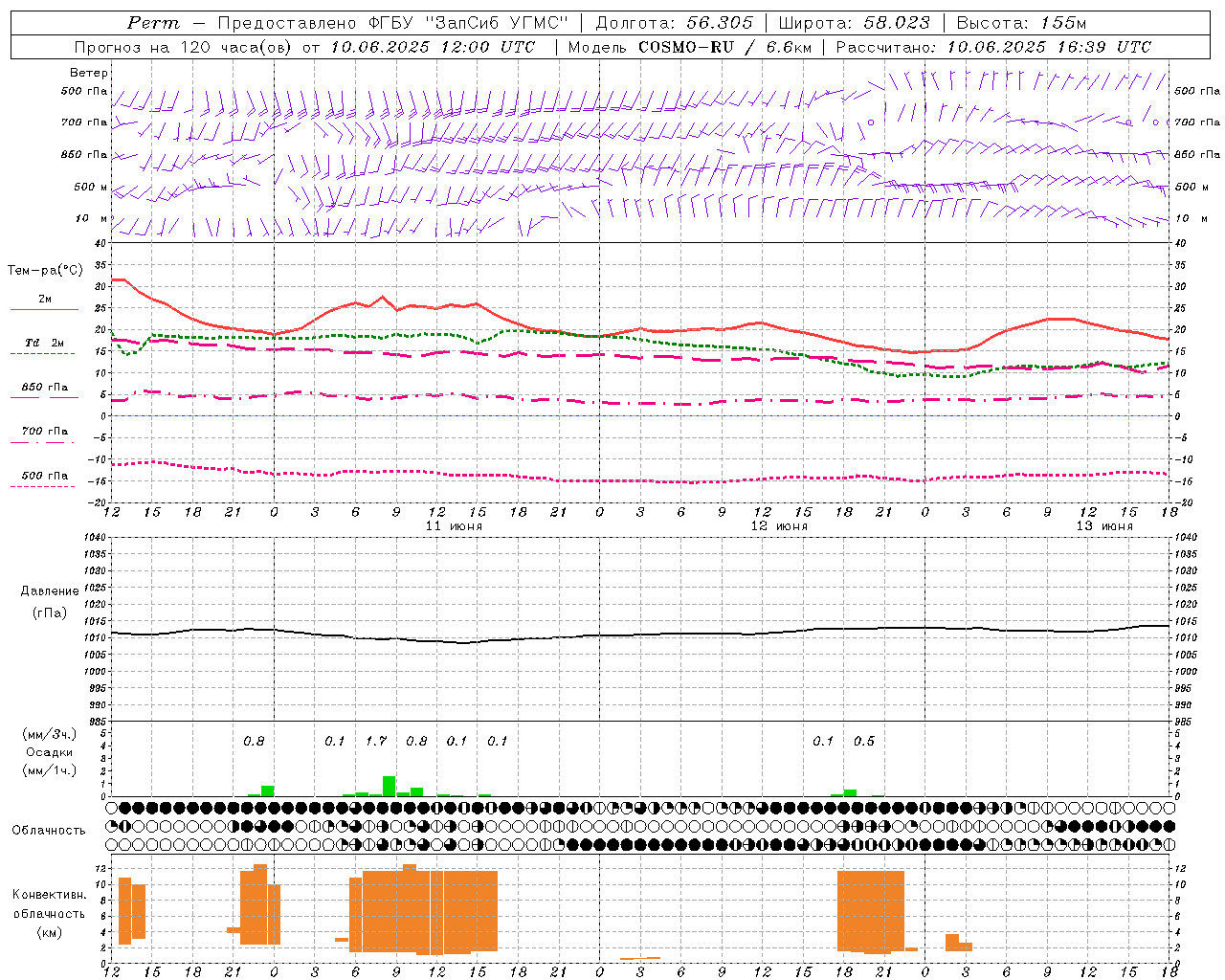Click "Рассчитано: 10.06.2025 16:39 UTC" timestamp
This screenshot has width=1225, height=980.
coord(993,47)
